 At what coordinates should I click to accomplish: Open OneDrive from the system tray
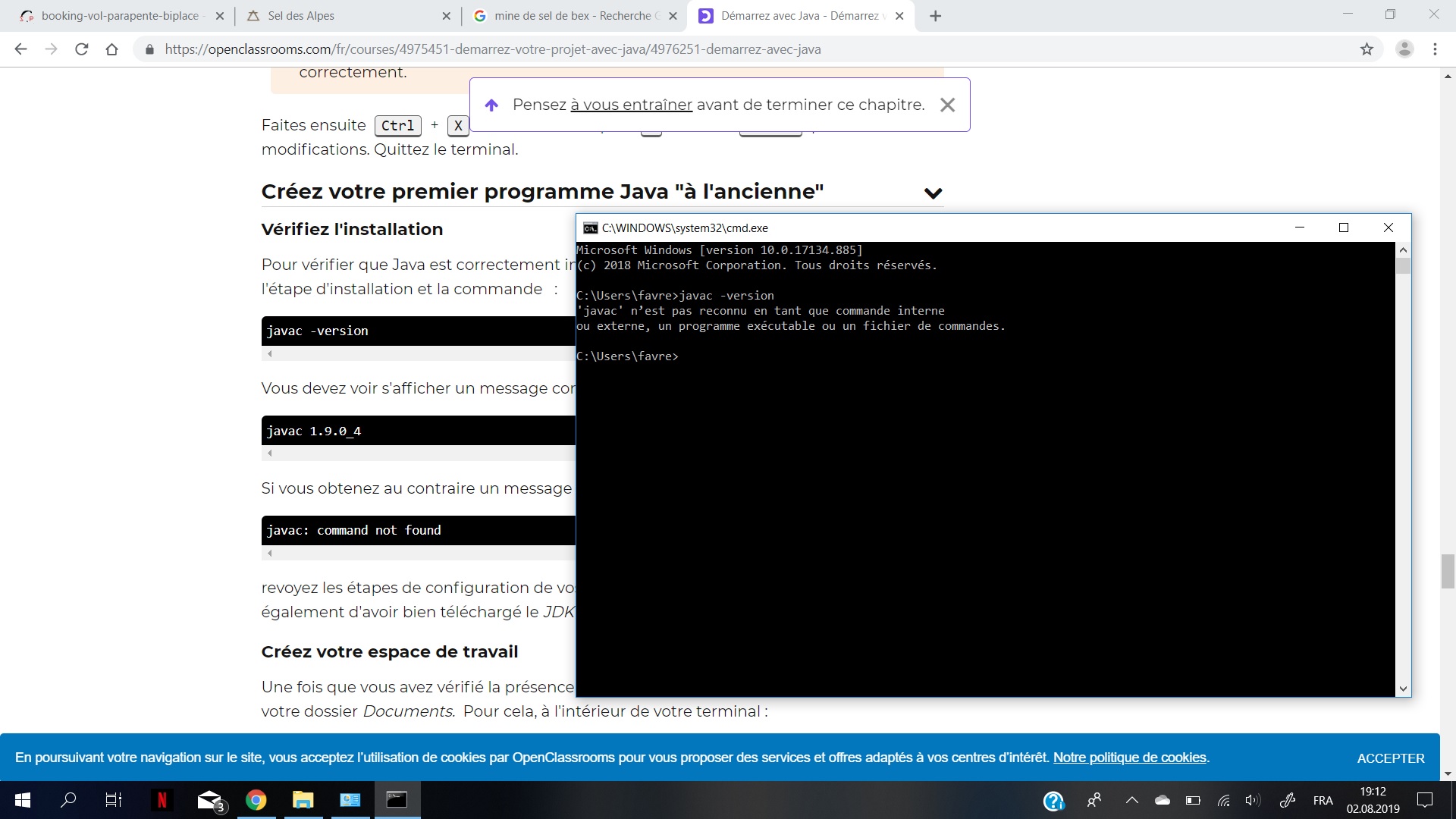1163,800
